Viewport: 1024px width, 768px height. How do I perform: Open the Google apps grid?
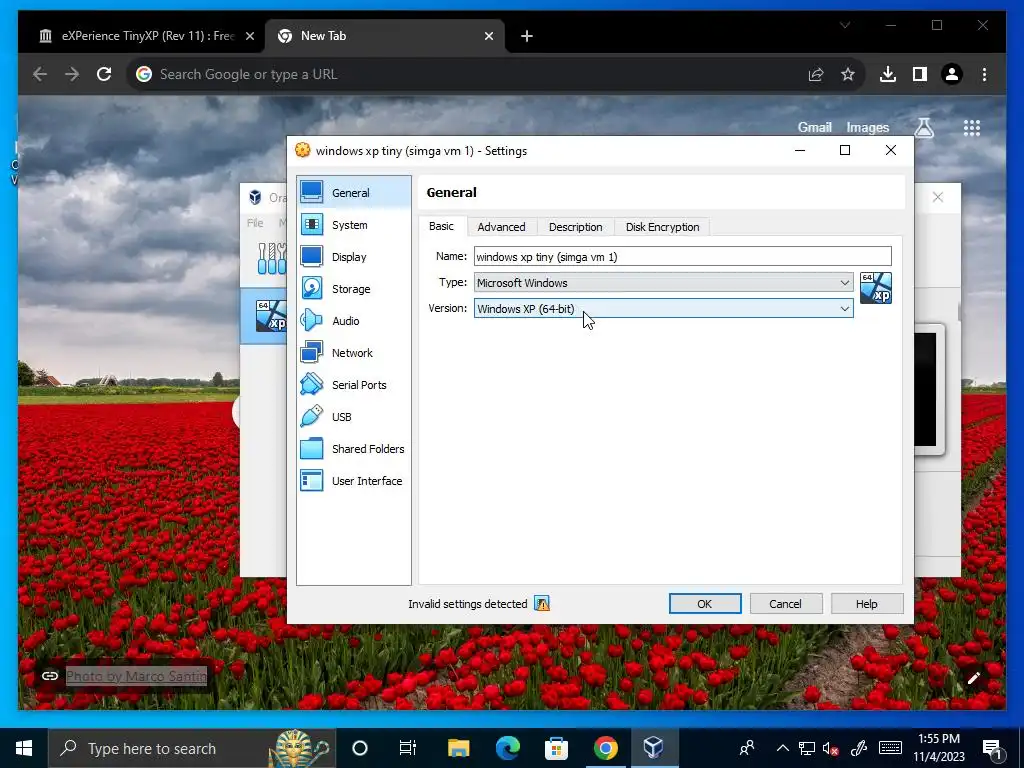coord(972,127)
